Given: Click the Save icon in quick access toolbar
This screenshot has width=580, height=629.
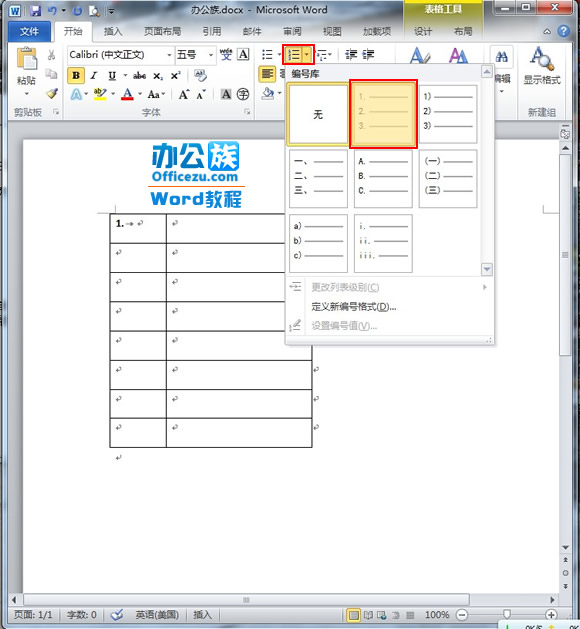Looking at the screenshot, I should tap(35, 11).
